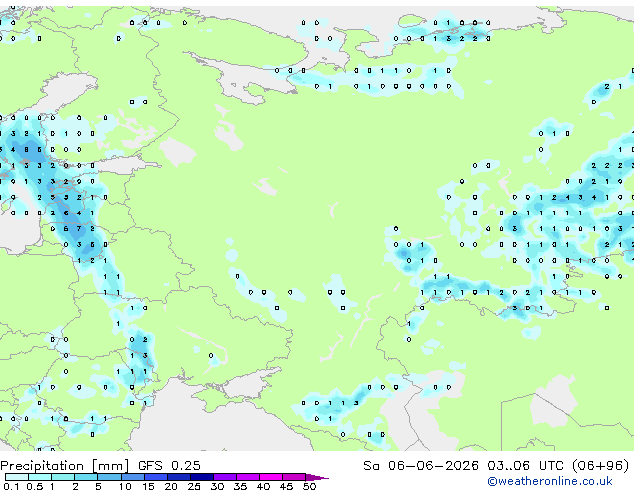Click the legend label "10"

coord(125,486)
